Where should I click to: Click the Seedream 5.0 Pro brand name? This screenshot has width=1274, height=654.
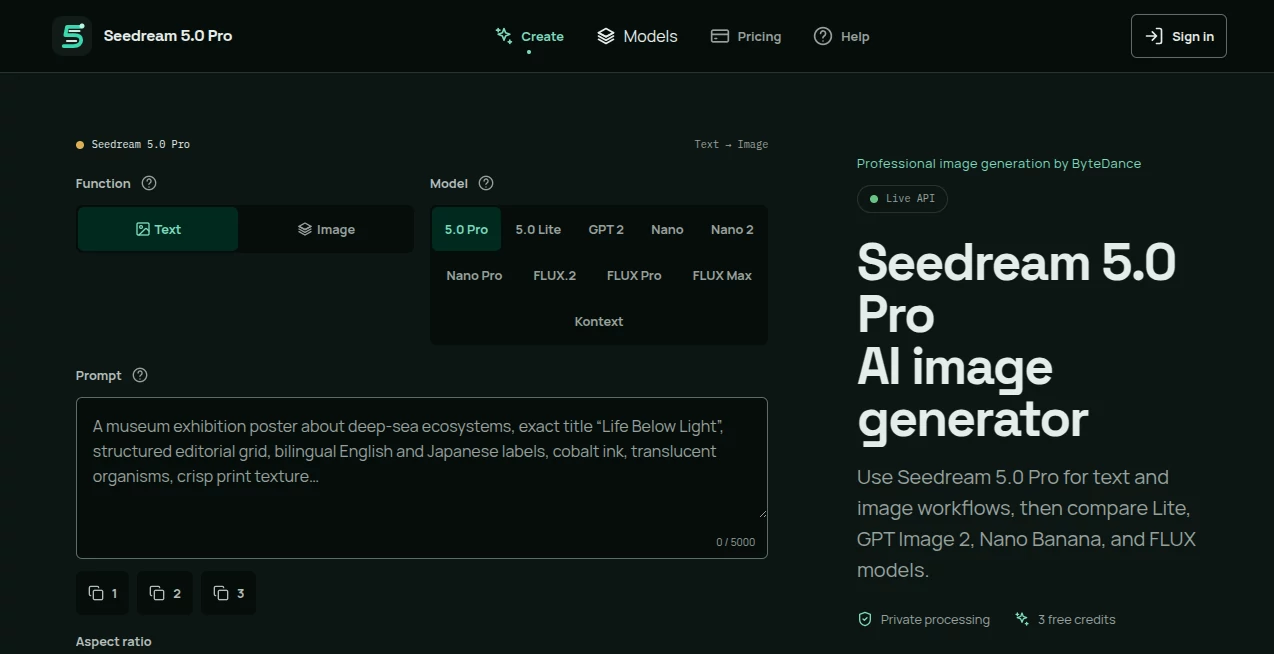[168, 36]
